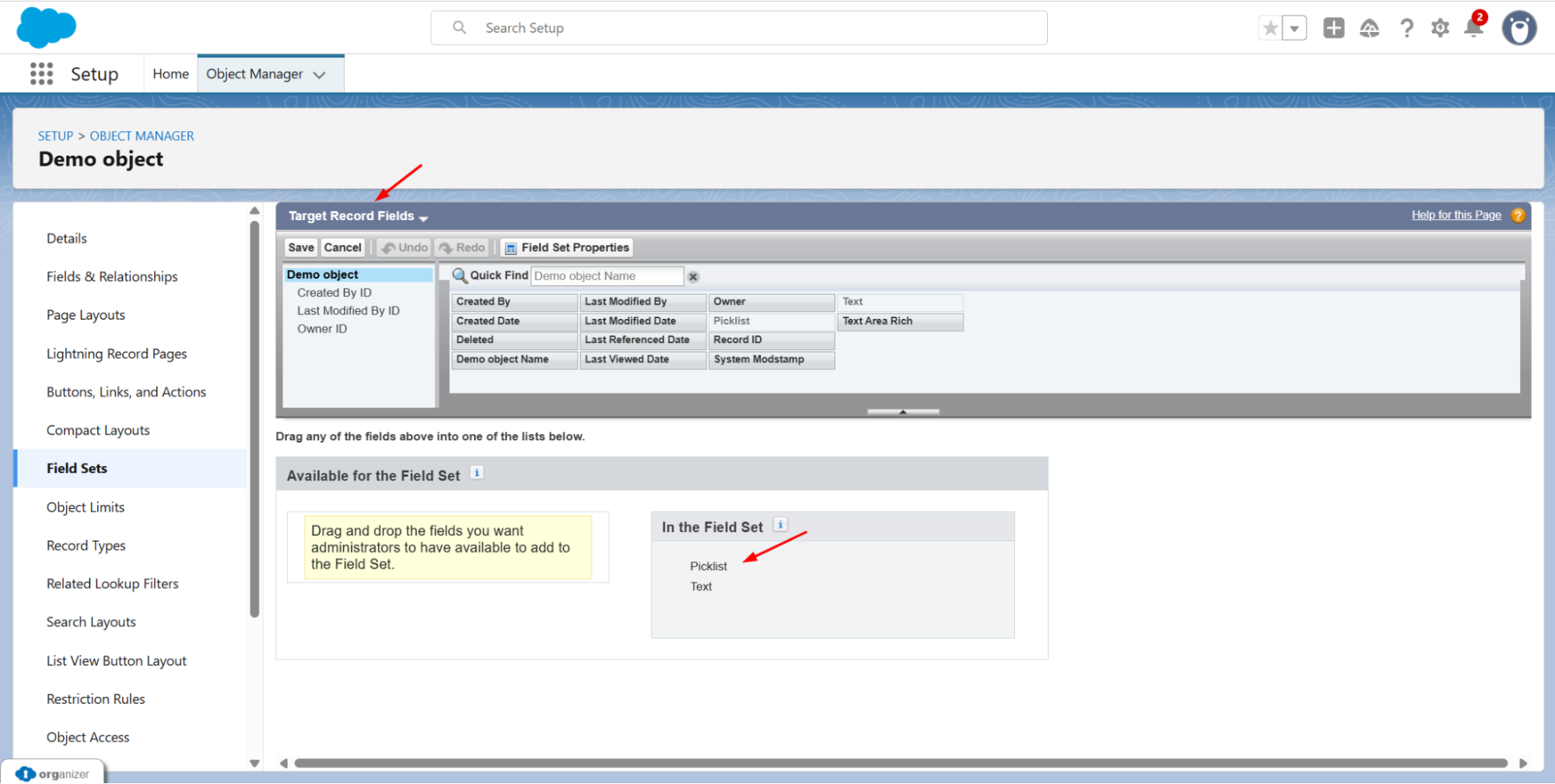The width and height of the screenshot is (1555, 784).
Task: Open Lightning Record Pages in the sidebar
Action: tap(117, 354)
